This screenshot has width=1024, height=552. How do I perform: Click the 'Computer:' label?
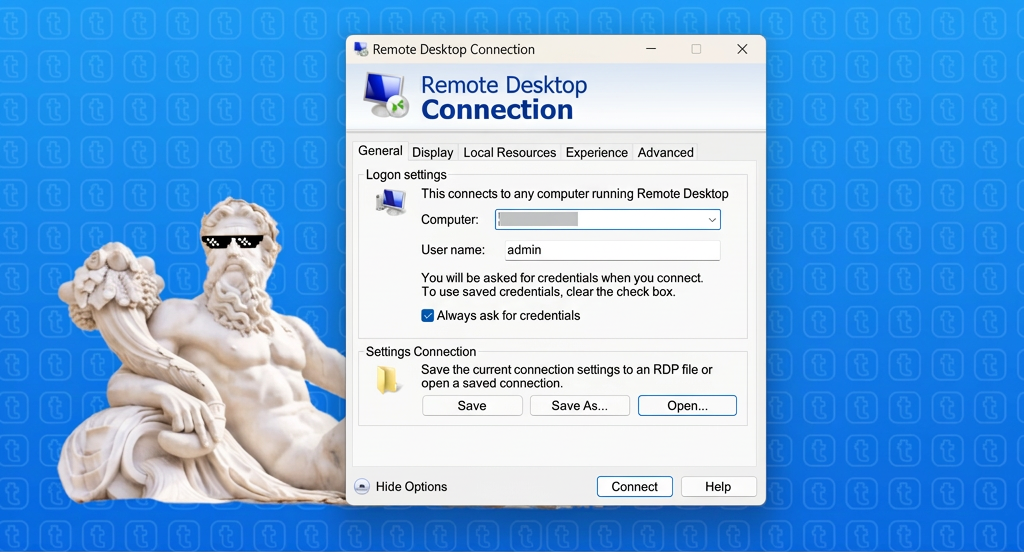(450, 220)
